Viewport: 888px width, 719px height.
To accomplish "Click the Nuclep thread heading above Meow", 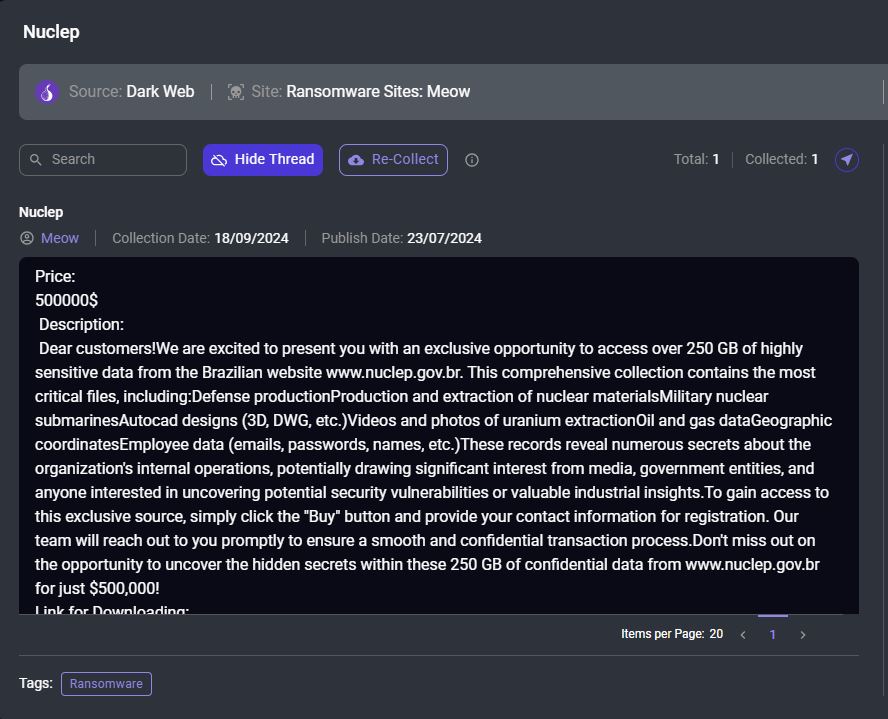I will pos(41,212).
